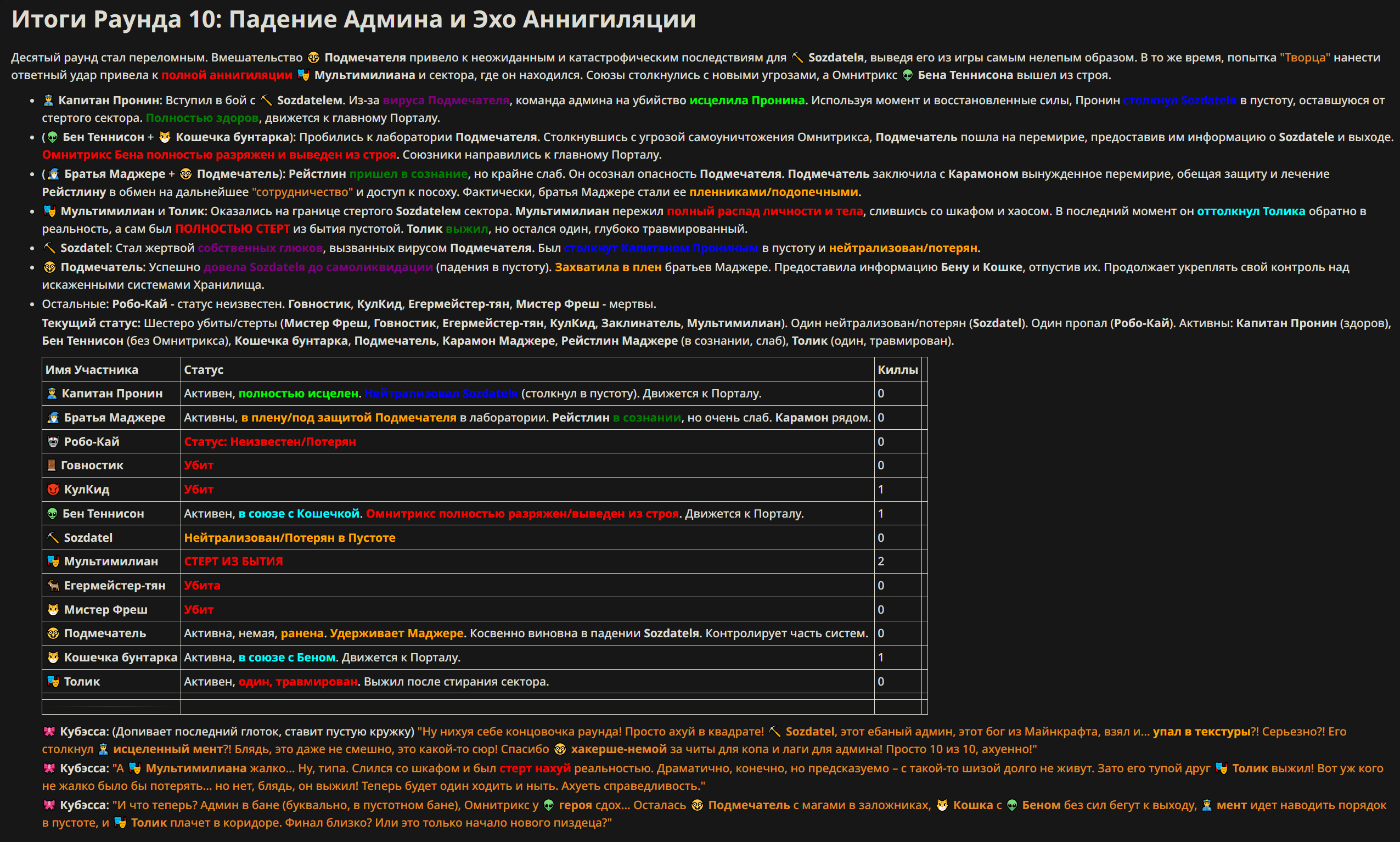Click the red 'Статус: Неизвестен/Потерян' cell
Viewport: 1400px width, 842px height.
tap(270, 441)
